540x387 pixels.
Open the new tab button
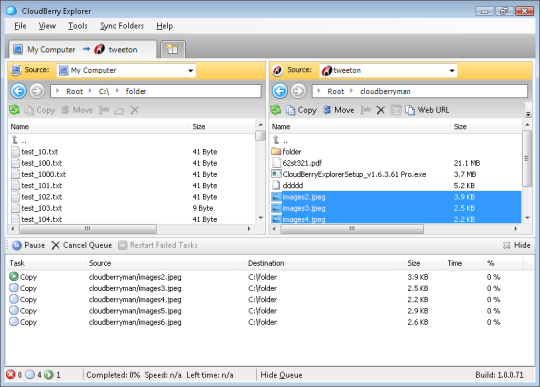coord(173,50)
